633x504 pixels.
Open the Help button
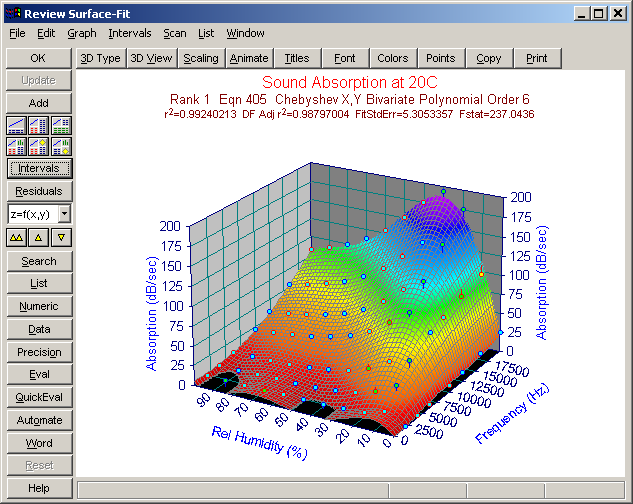tap(39, 488)
